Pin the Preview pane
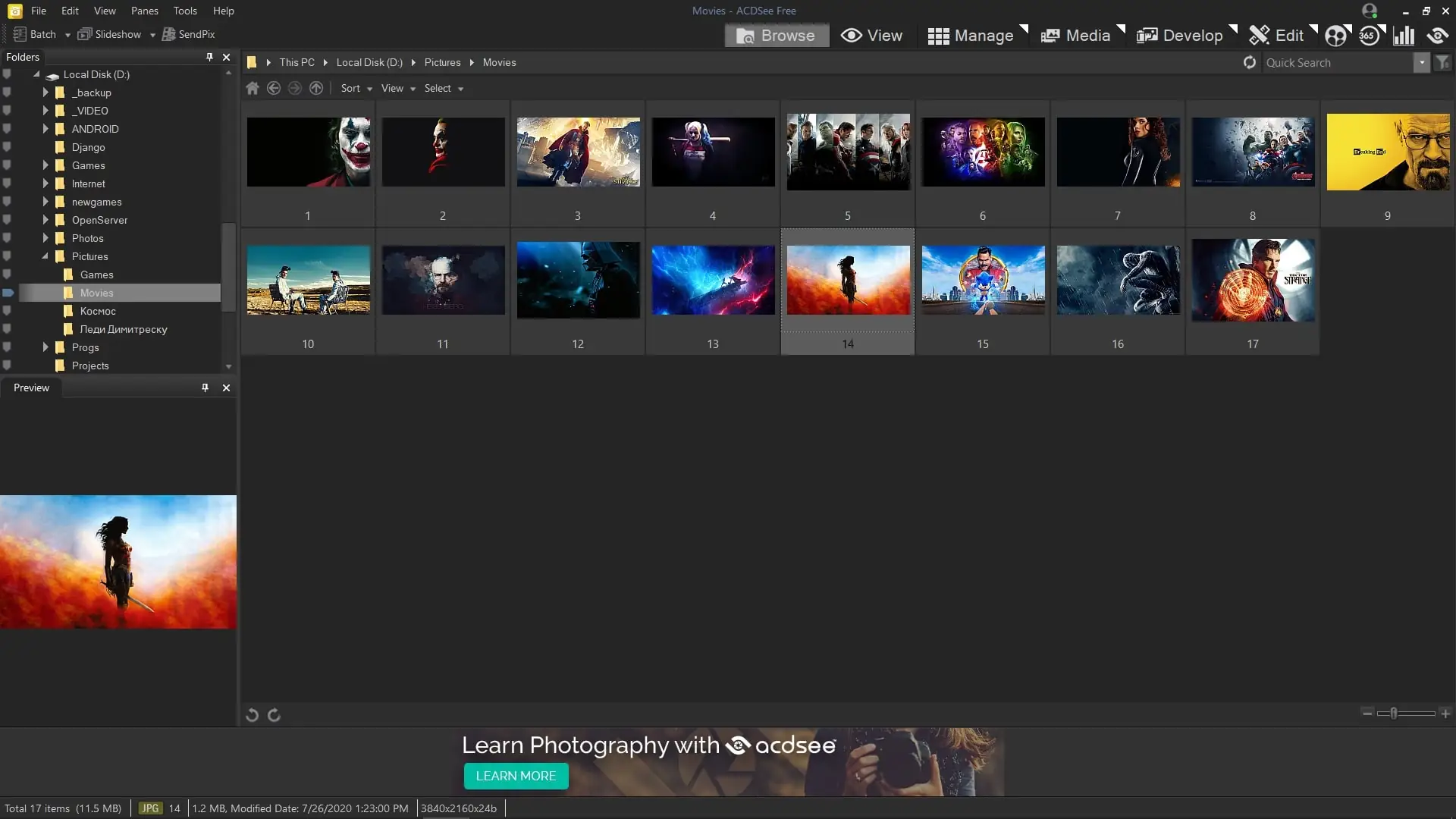 click(205, 388)
